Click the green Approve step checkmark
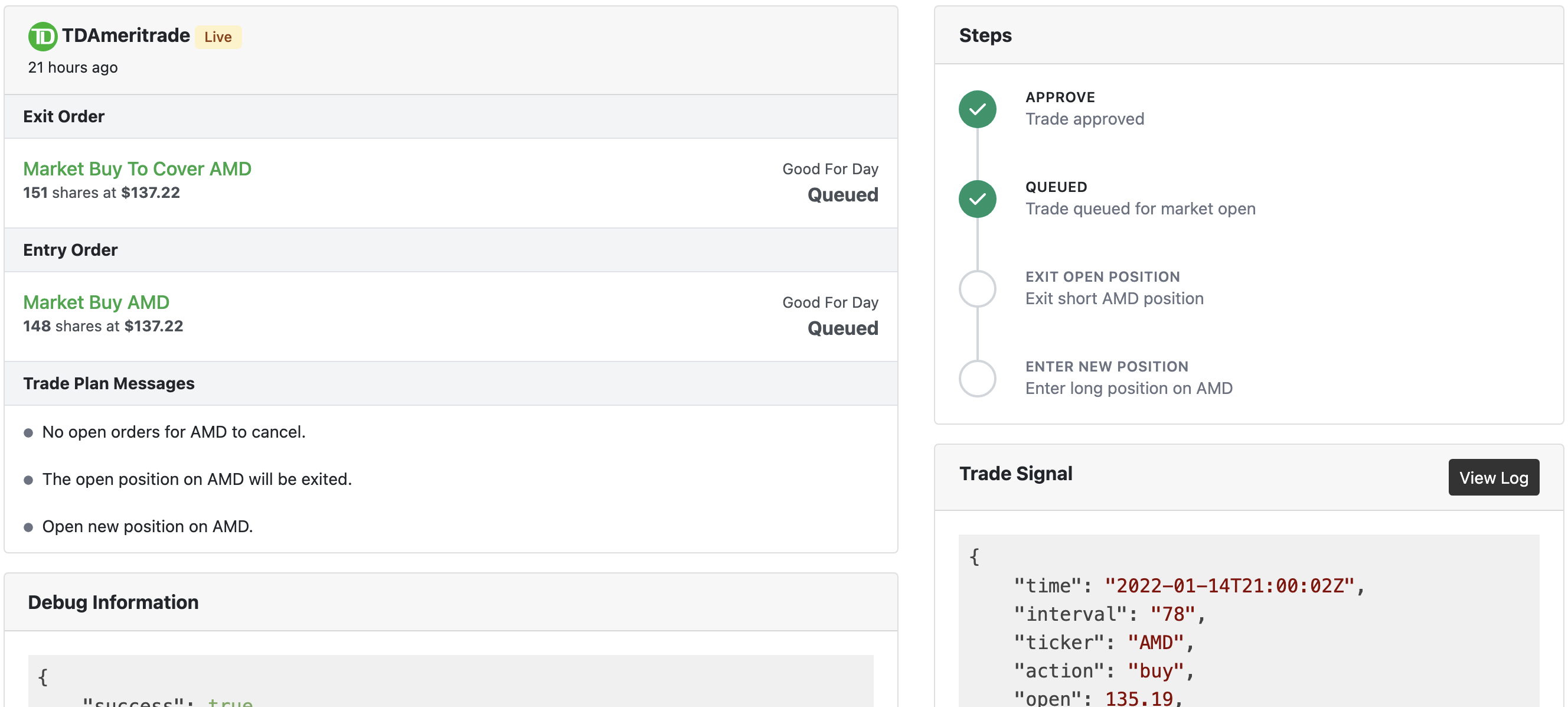The height and width of the screenshot is (707, 1568). coord(977,109)
